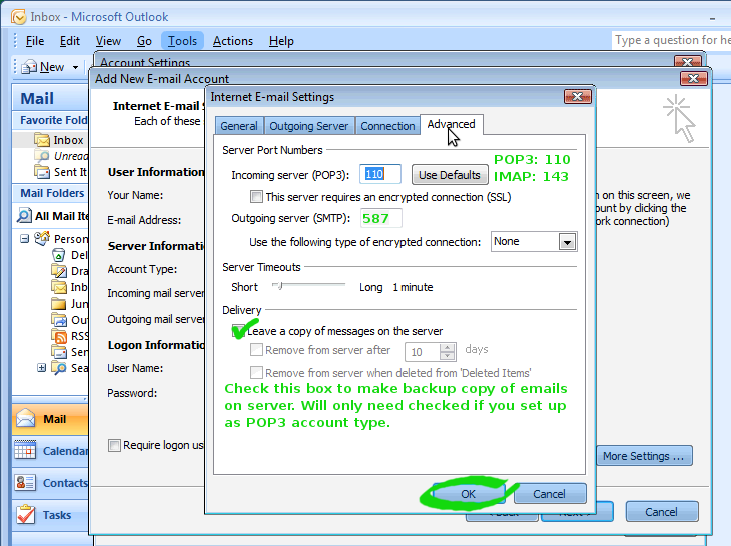
Task: Click the days count field showing 10
Action: (423, 352)
